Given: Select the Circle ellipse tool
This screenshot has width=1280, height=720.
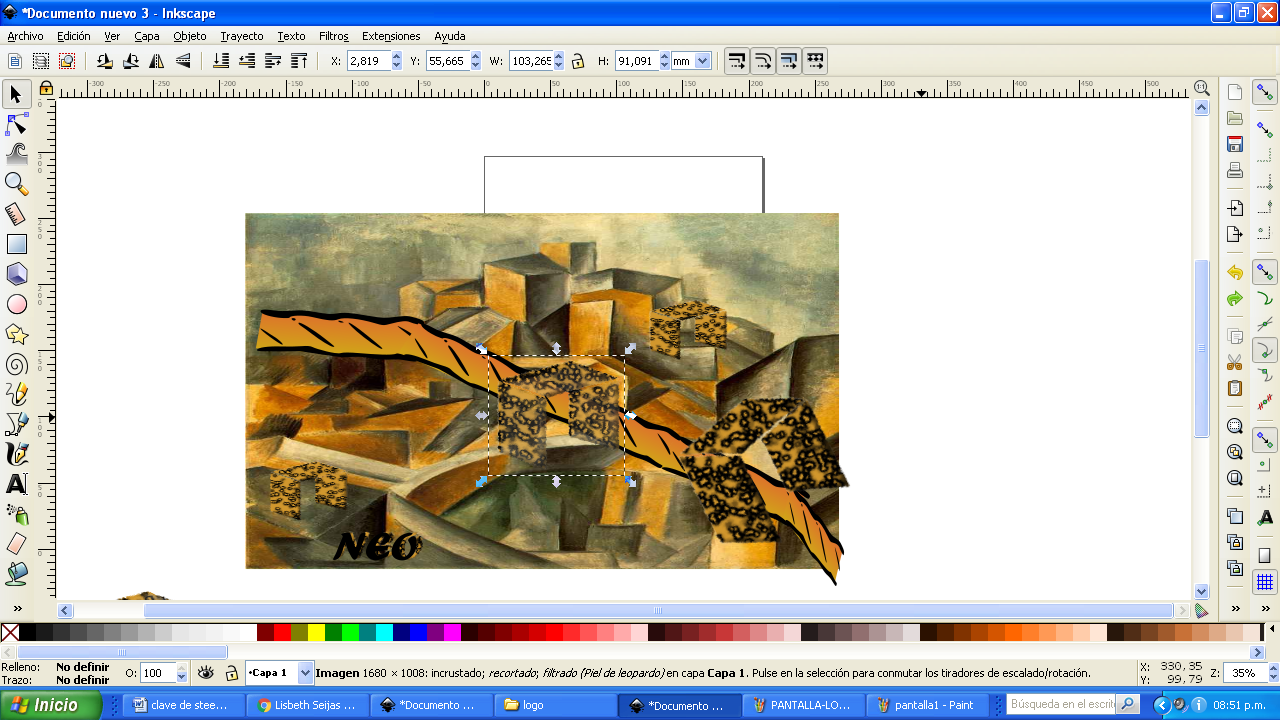Looking at the screenshot, I should [x=16, y=304].
